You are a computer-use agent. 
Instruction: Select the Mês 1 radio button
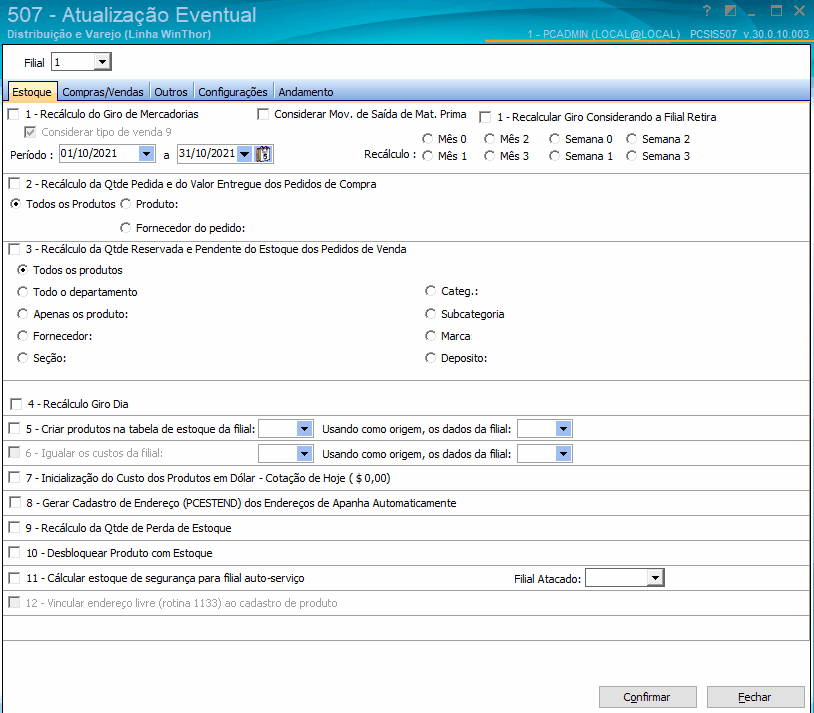427,156
